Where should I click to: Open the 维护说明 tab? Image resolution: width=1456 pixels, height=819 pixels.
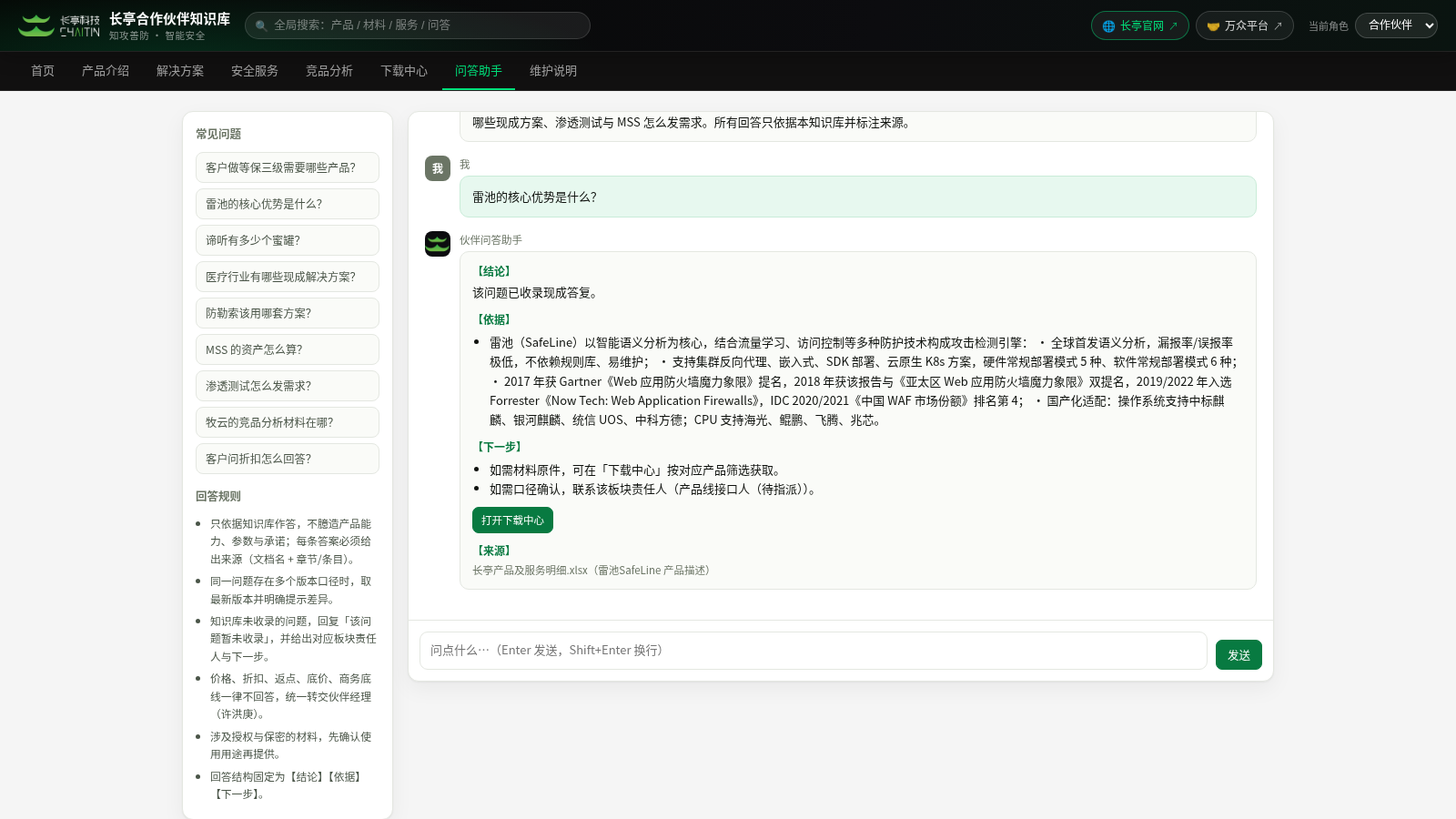click(553, 71)
